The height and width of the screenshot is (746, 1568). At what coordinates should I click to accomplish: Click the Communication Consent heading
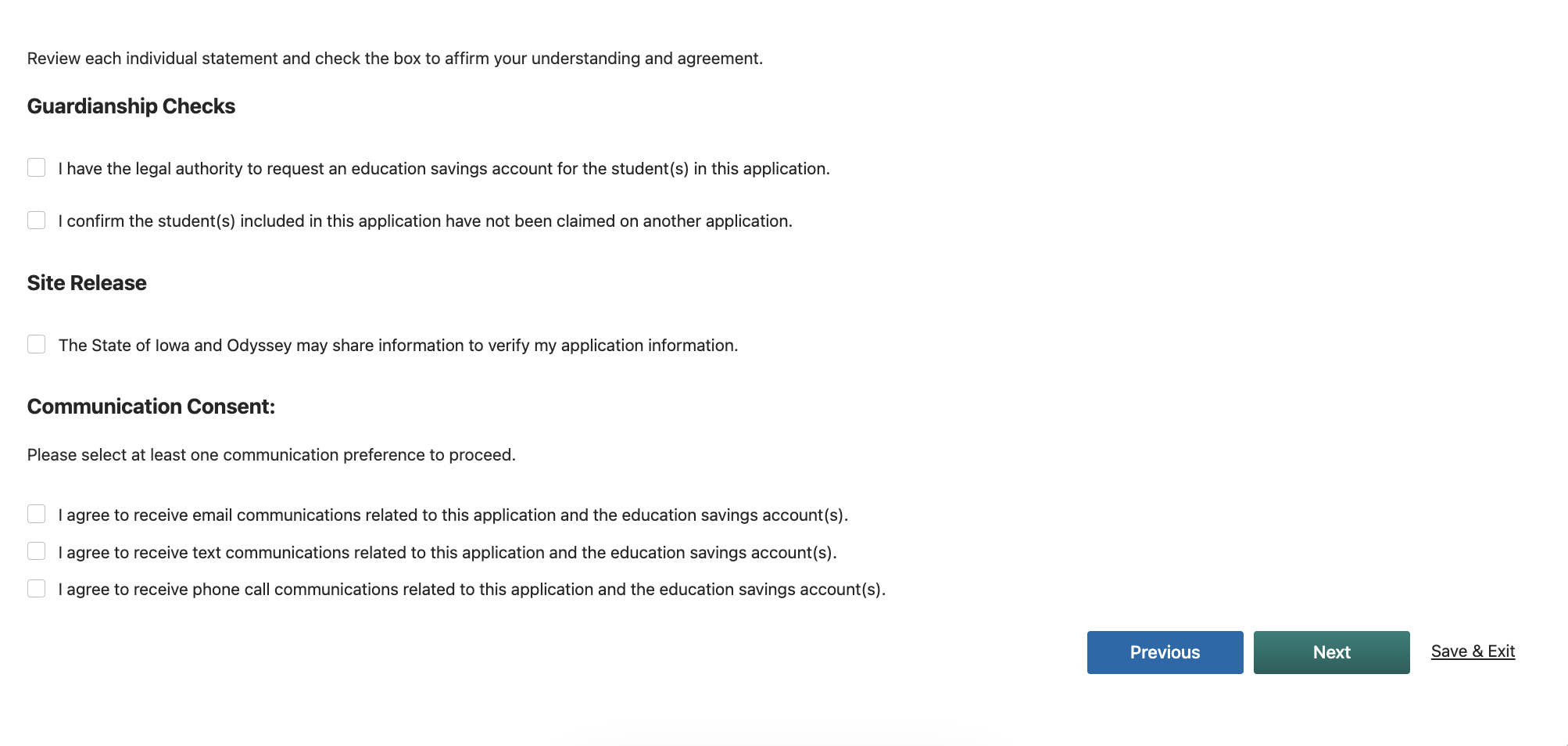pyautogui.click(x=151, y=407)
